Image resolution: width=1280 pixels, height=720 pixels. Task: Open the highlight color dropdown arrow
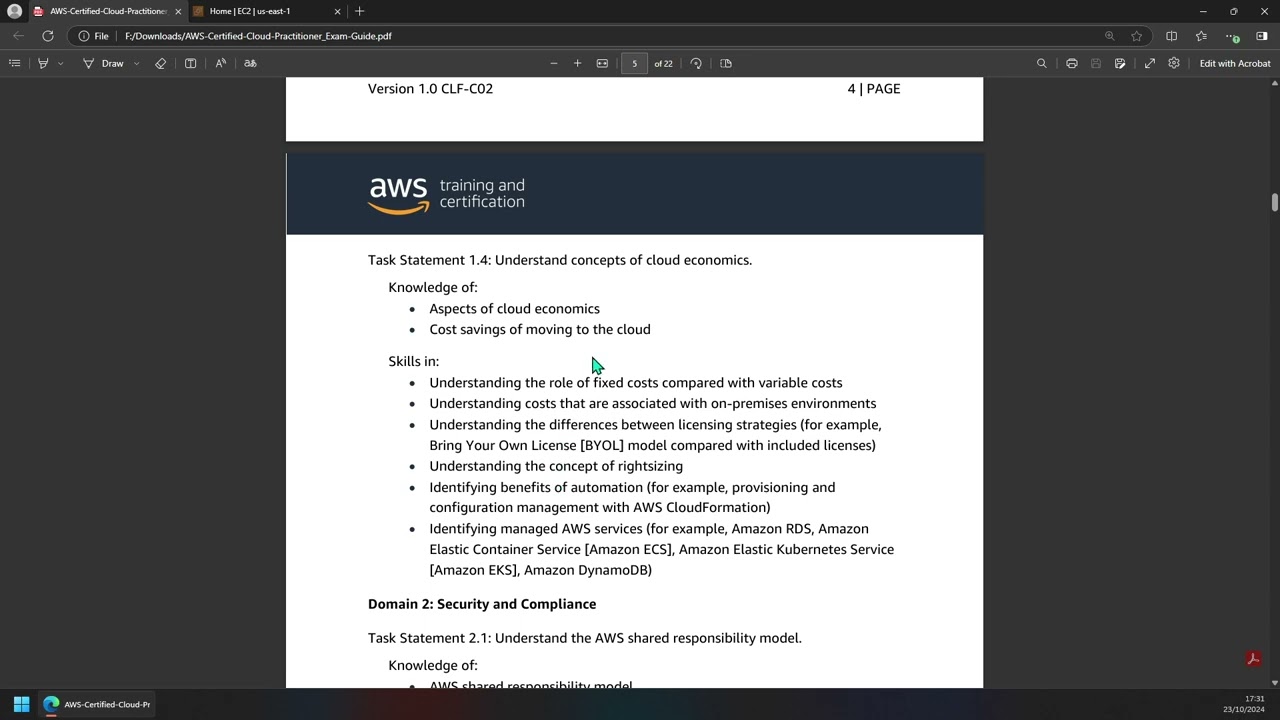tap(60, 63)
